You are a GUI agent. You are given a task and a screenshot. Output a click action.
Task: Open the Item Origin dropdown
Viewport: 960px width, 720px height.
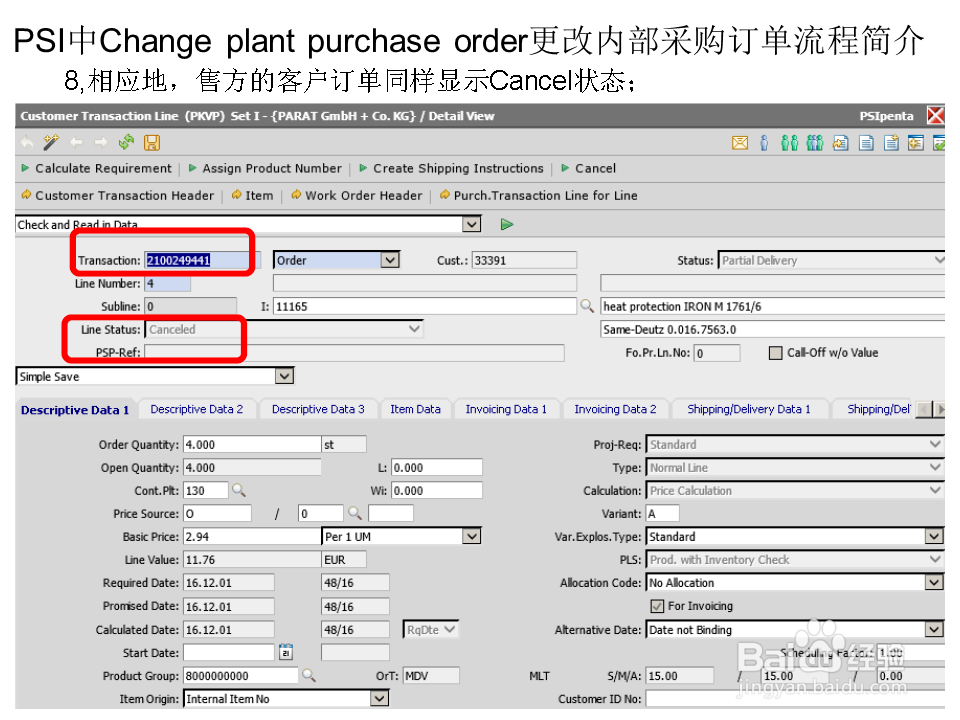pos(380,698)
